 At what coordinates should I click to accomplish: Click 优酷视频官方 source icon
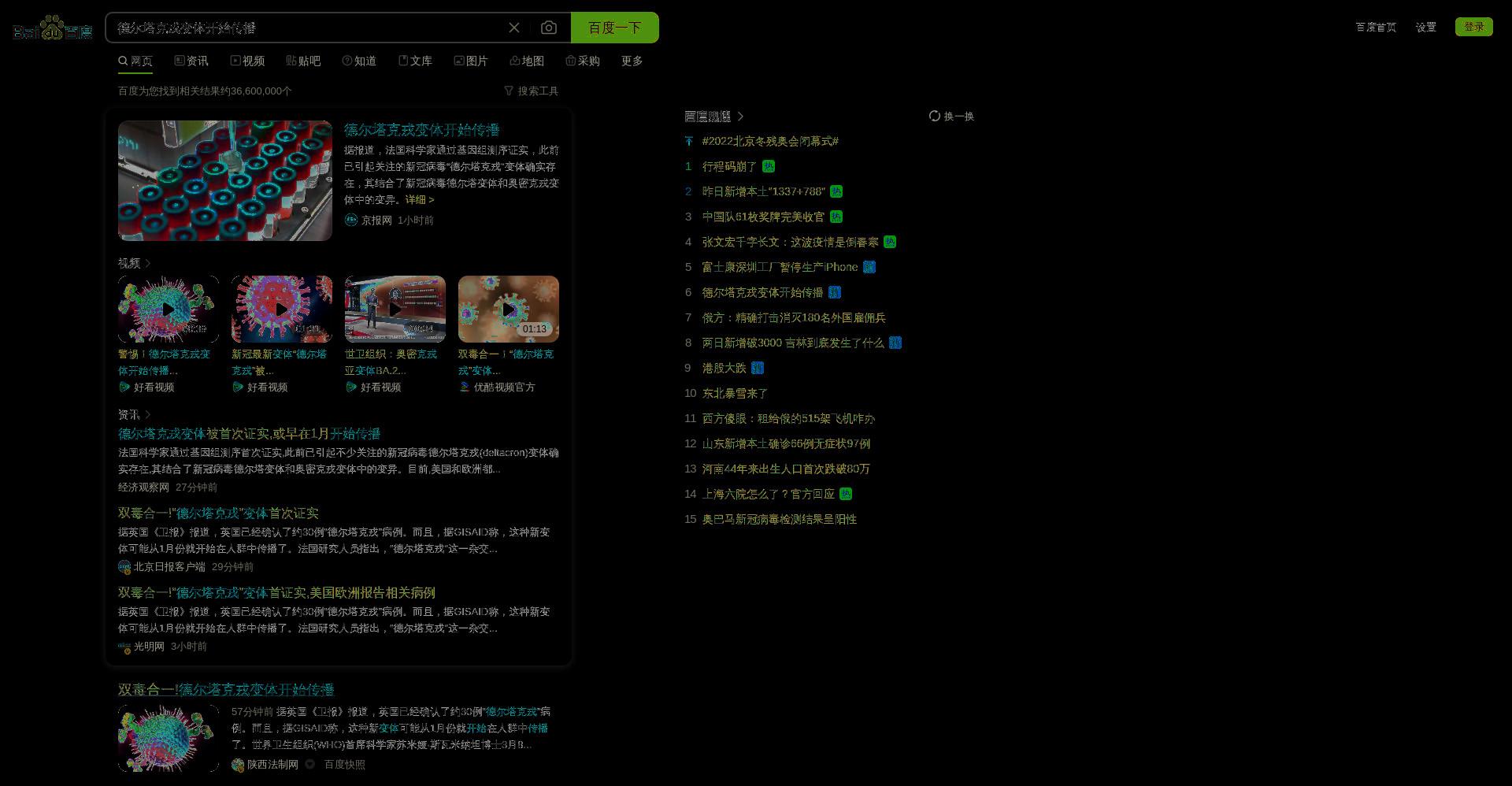pyautogui.click(x=465, y=387)
